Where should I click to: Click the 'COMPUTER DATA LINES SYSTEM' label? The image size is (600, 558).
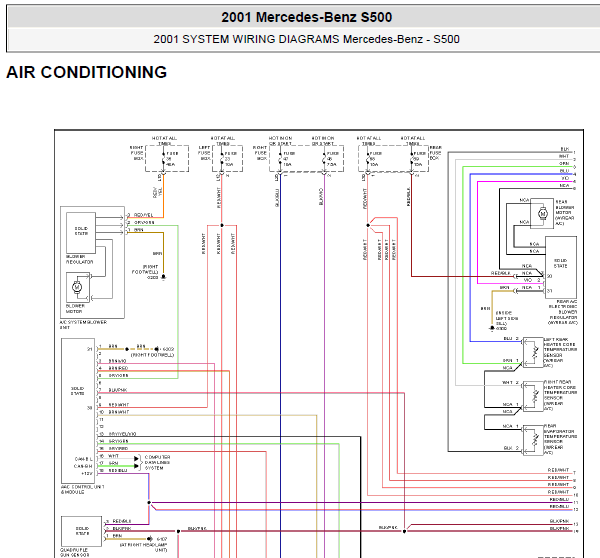(157, 462)
